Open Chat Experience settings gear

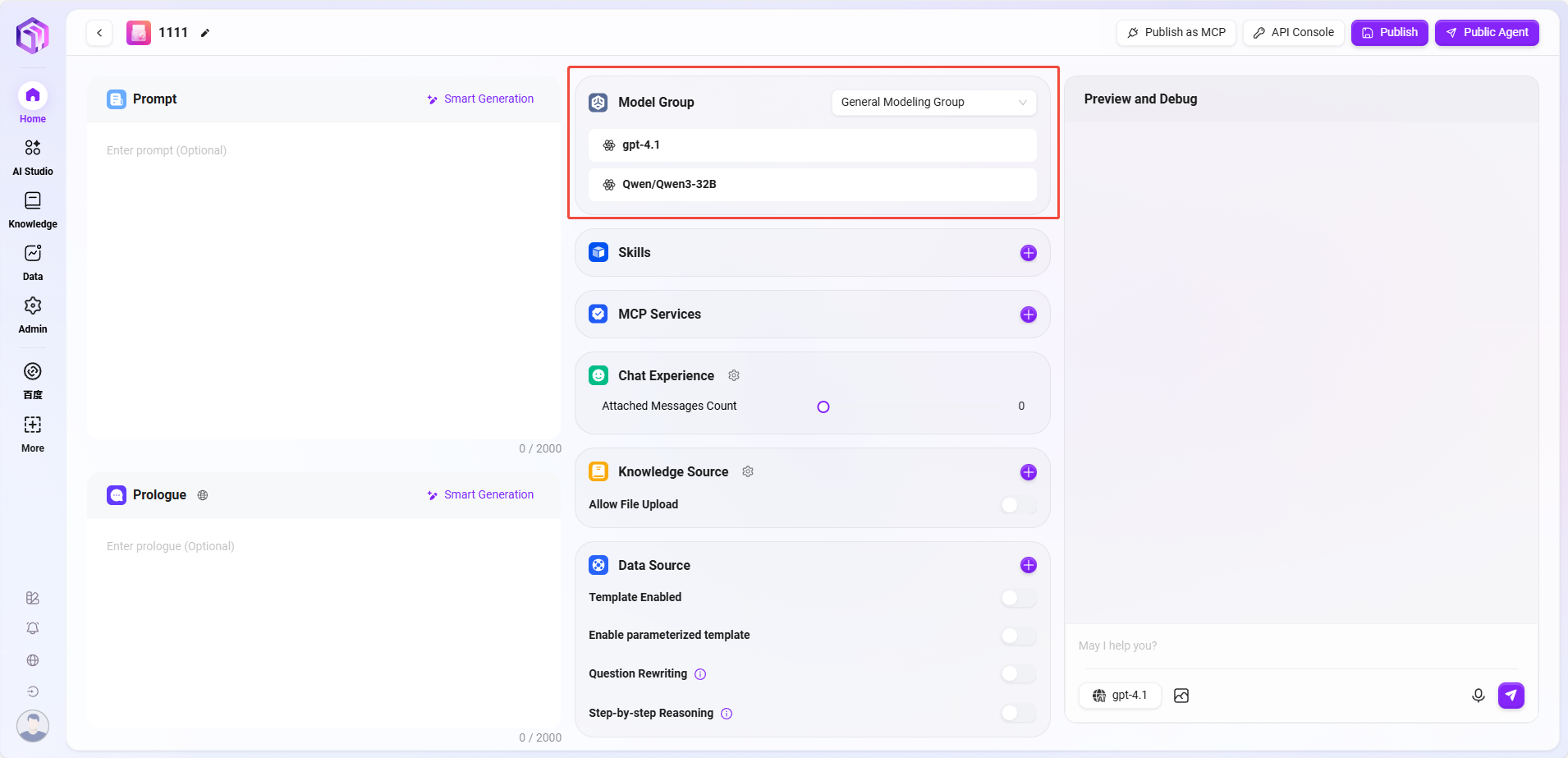734,375
